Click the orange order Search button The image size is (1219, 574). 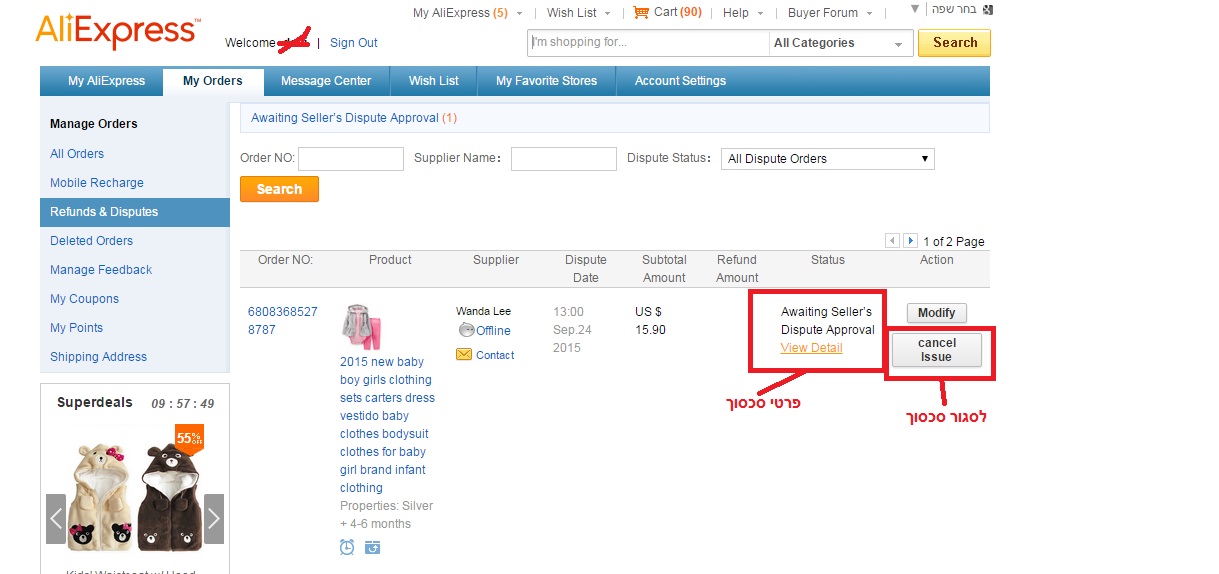[279, 189]
